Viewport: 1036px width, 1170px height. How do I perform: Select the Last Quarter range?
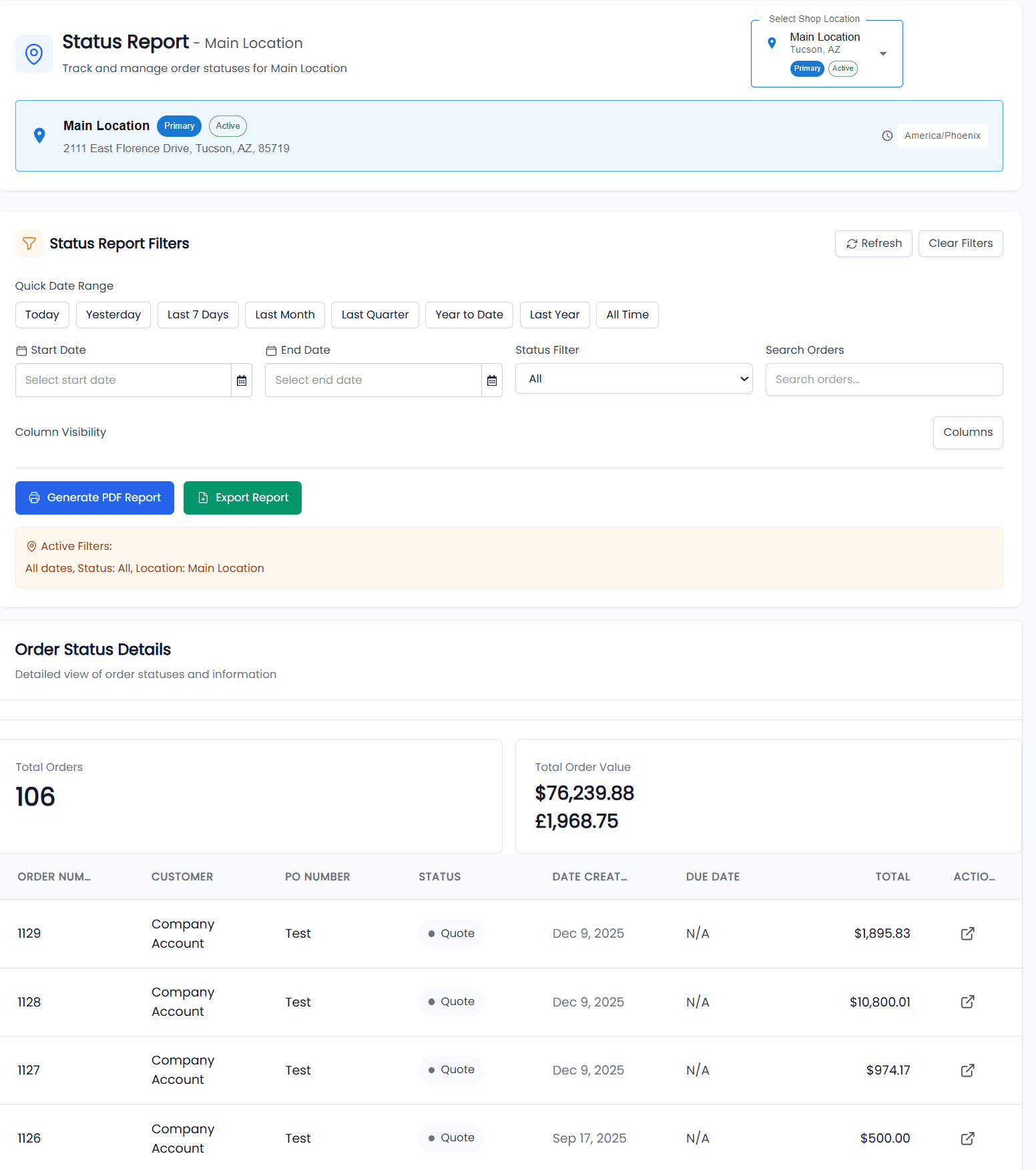point(375,315)
